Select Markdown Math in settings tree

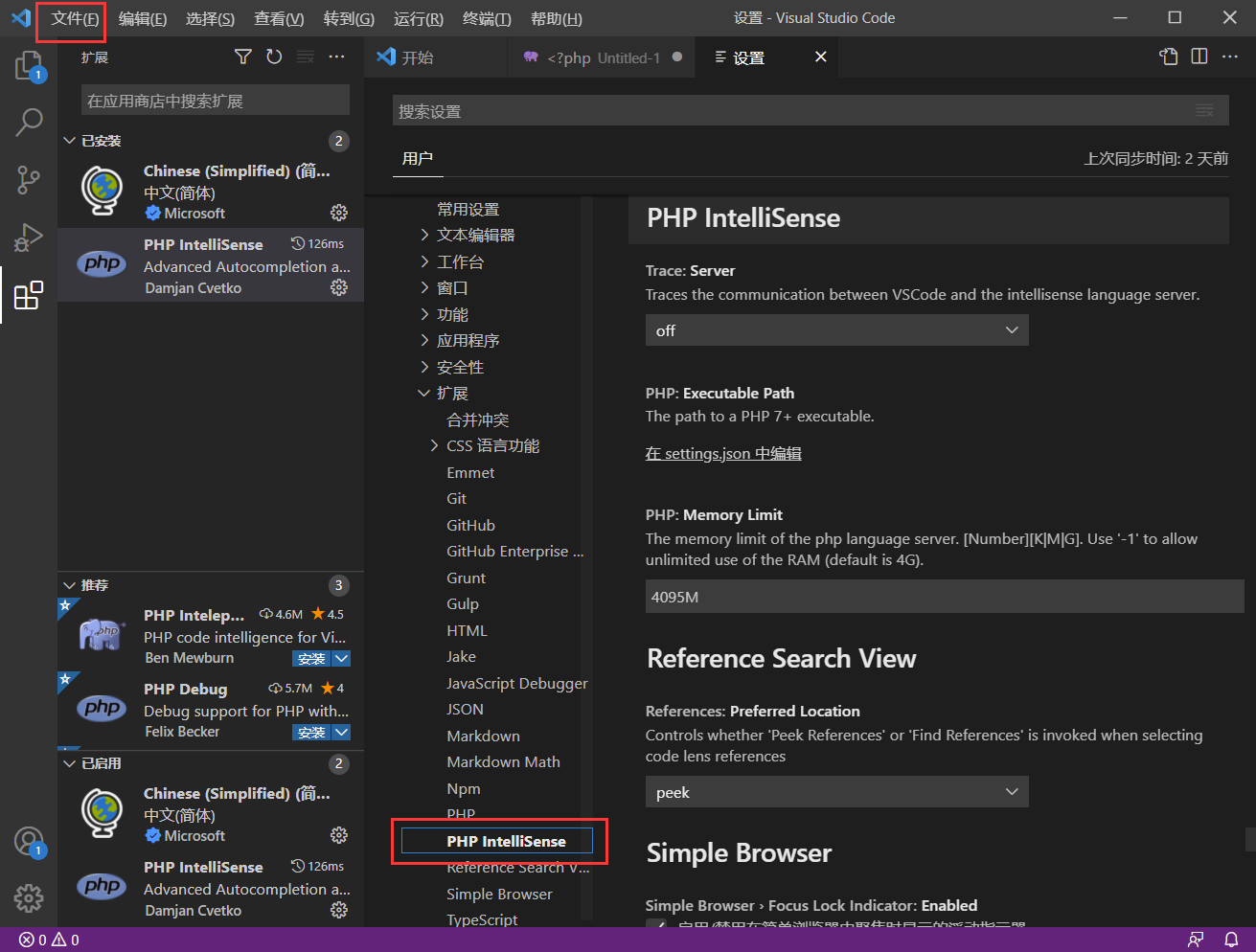click(x=503, y=761)
